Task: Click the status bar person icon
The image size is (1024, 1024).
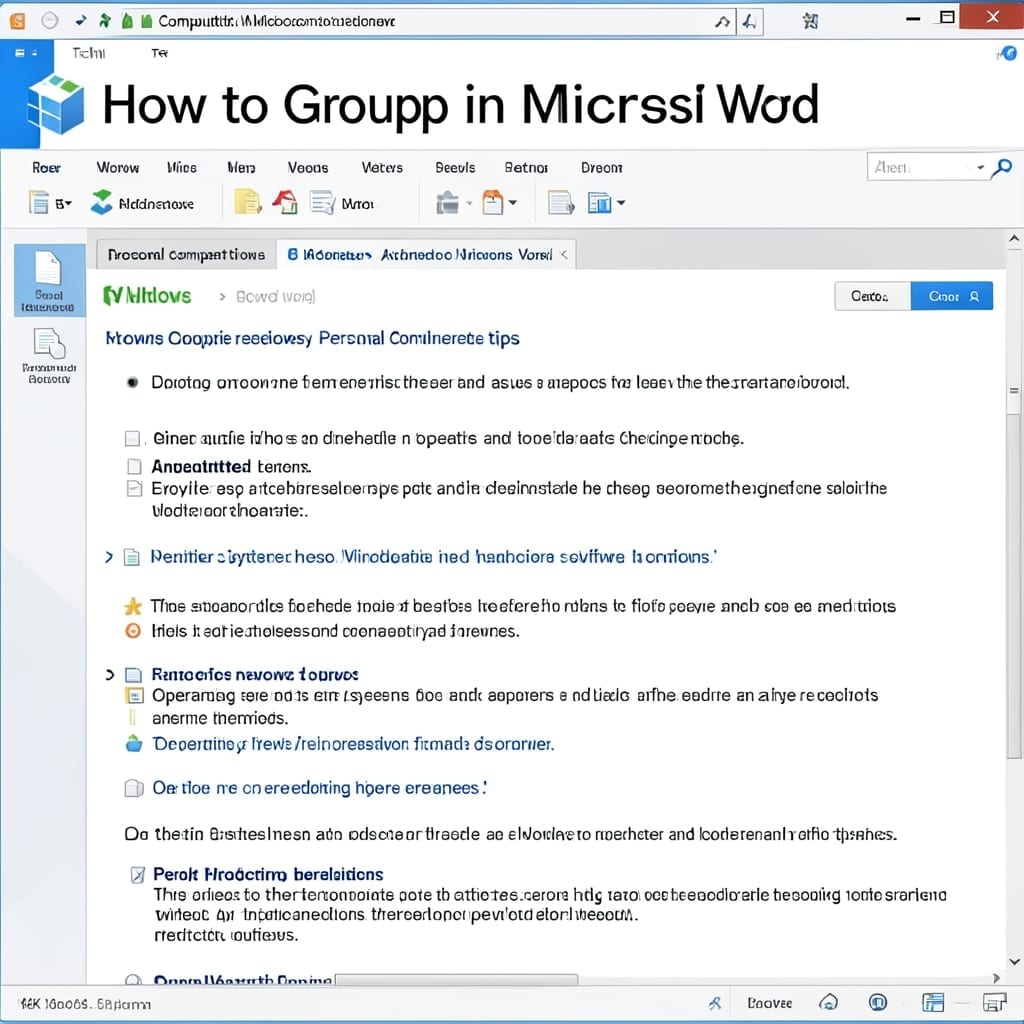Action: coord(715,1003)
